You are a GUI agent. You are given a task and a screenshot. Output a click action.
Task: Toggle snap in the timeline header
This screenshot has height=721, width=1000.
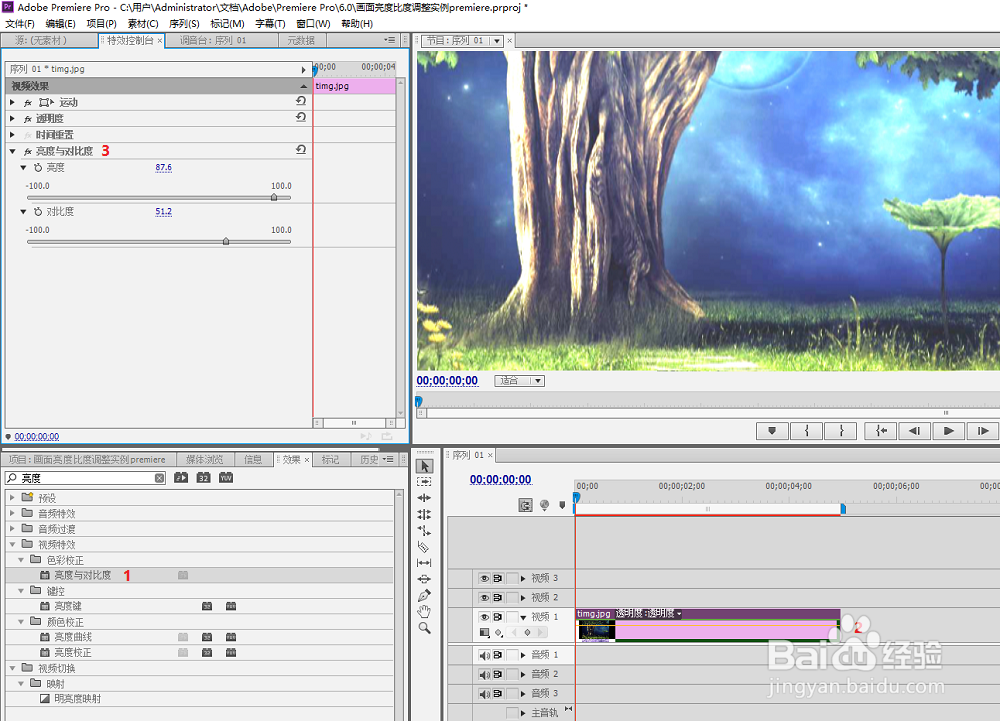click(x=525, y=506)
